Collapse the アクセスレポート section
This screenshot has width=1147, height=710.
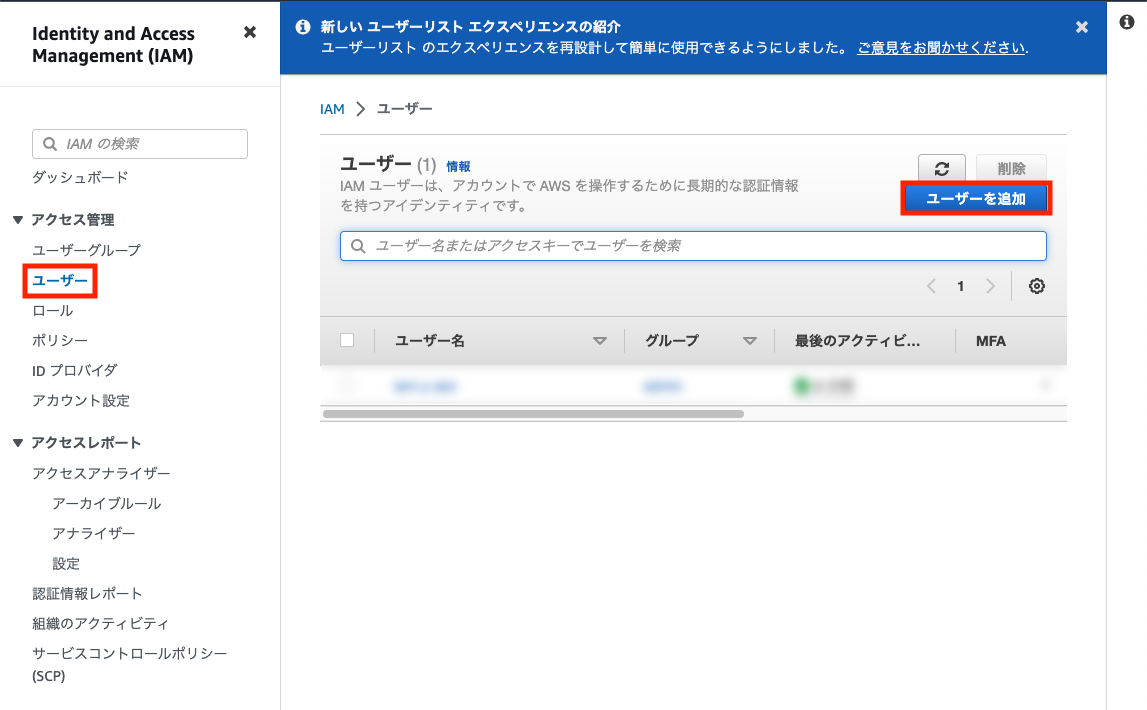click(x=18, y=442)
